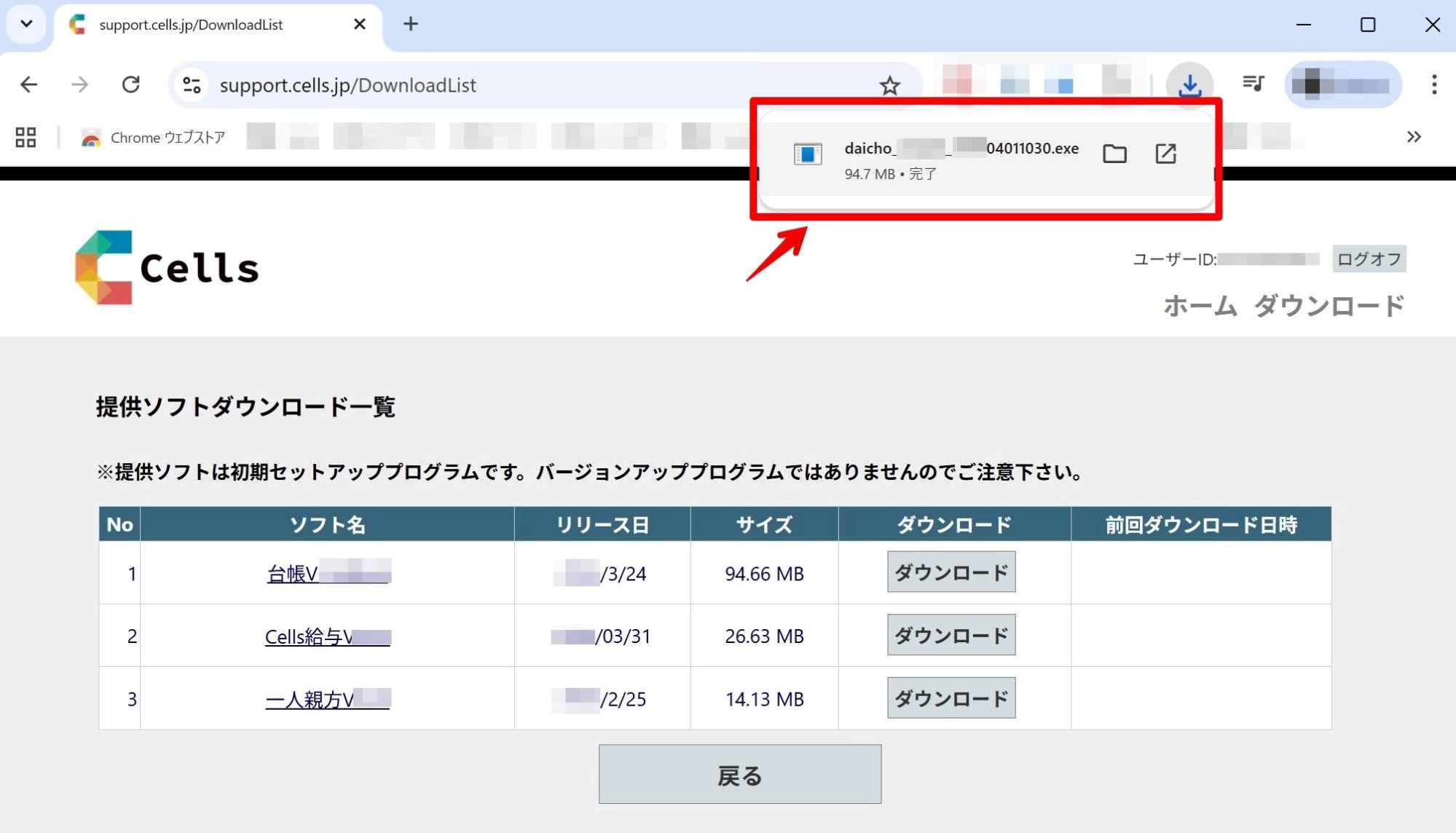The width and height of the screenshot is (1456, 833).
Task: View site information icon in address bar
Action: pyautogui.click(x=192, y=85)
